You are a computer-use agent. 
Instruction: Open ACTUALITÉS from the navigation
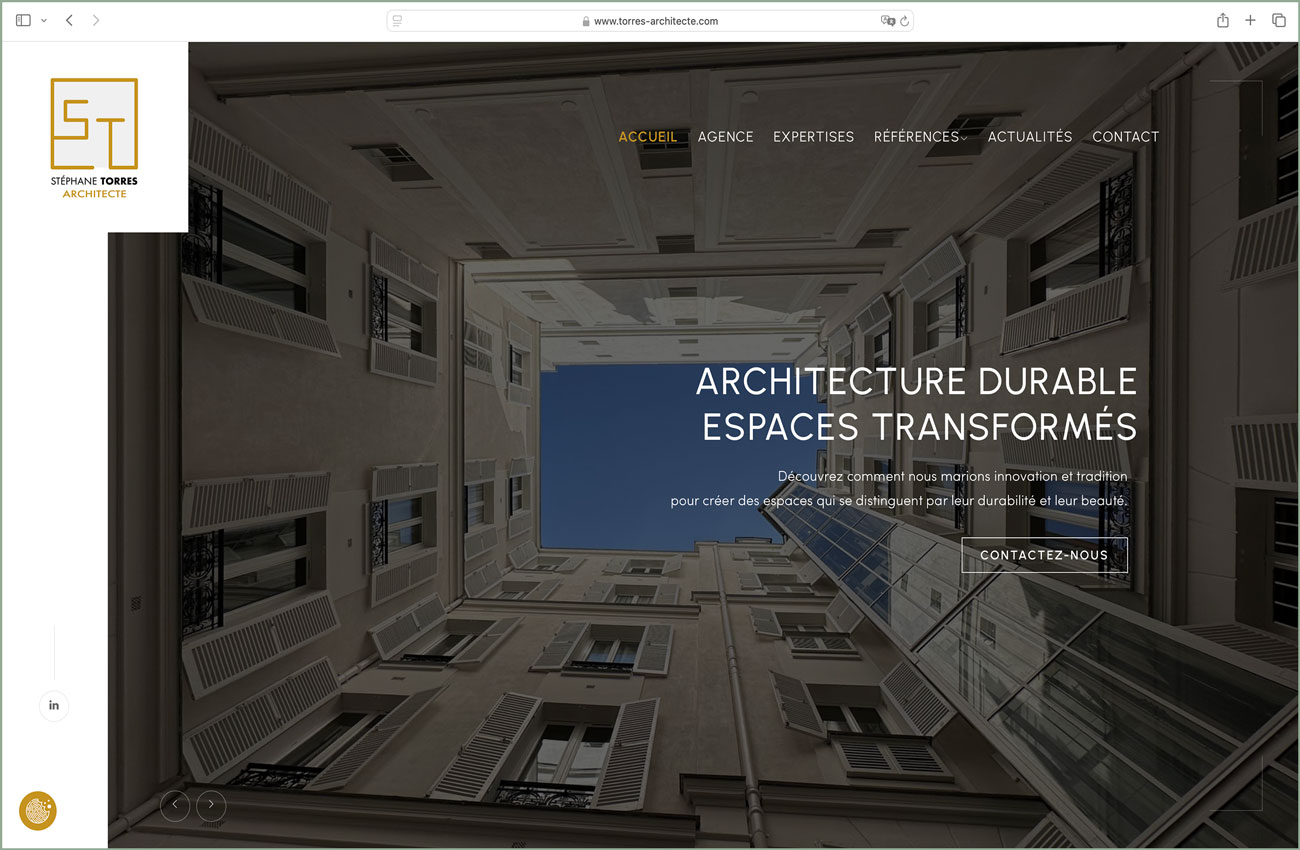click(x=1030, y=137)
